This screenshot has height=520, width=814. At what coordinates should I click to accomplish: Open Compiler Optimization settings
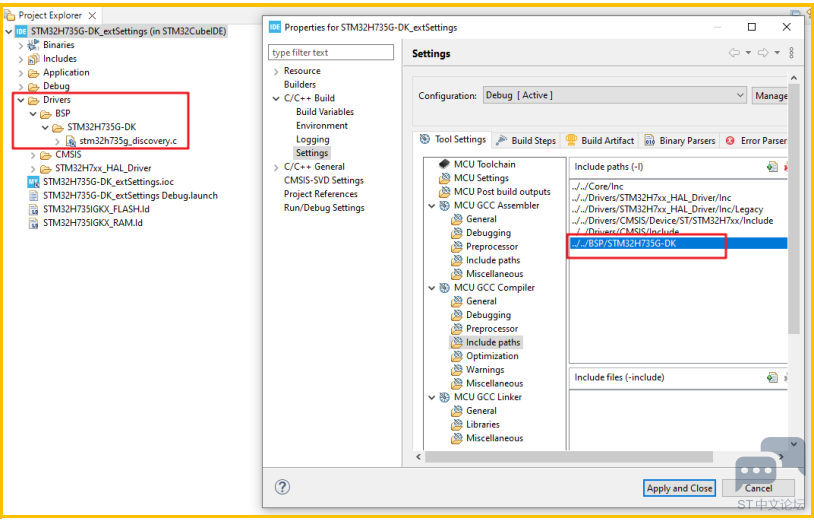(x=492, y=356)
